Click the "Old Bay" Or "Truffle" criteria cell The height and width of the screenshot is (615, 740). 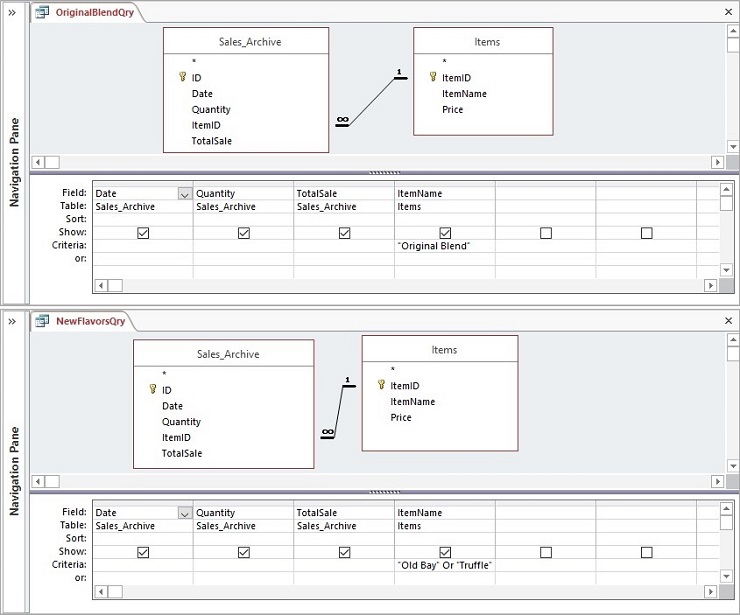click(x=444, y=565)
